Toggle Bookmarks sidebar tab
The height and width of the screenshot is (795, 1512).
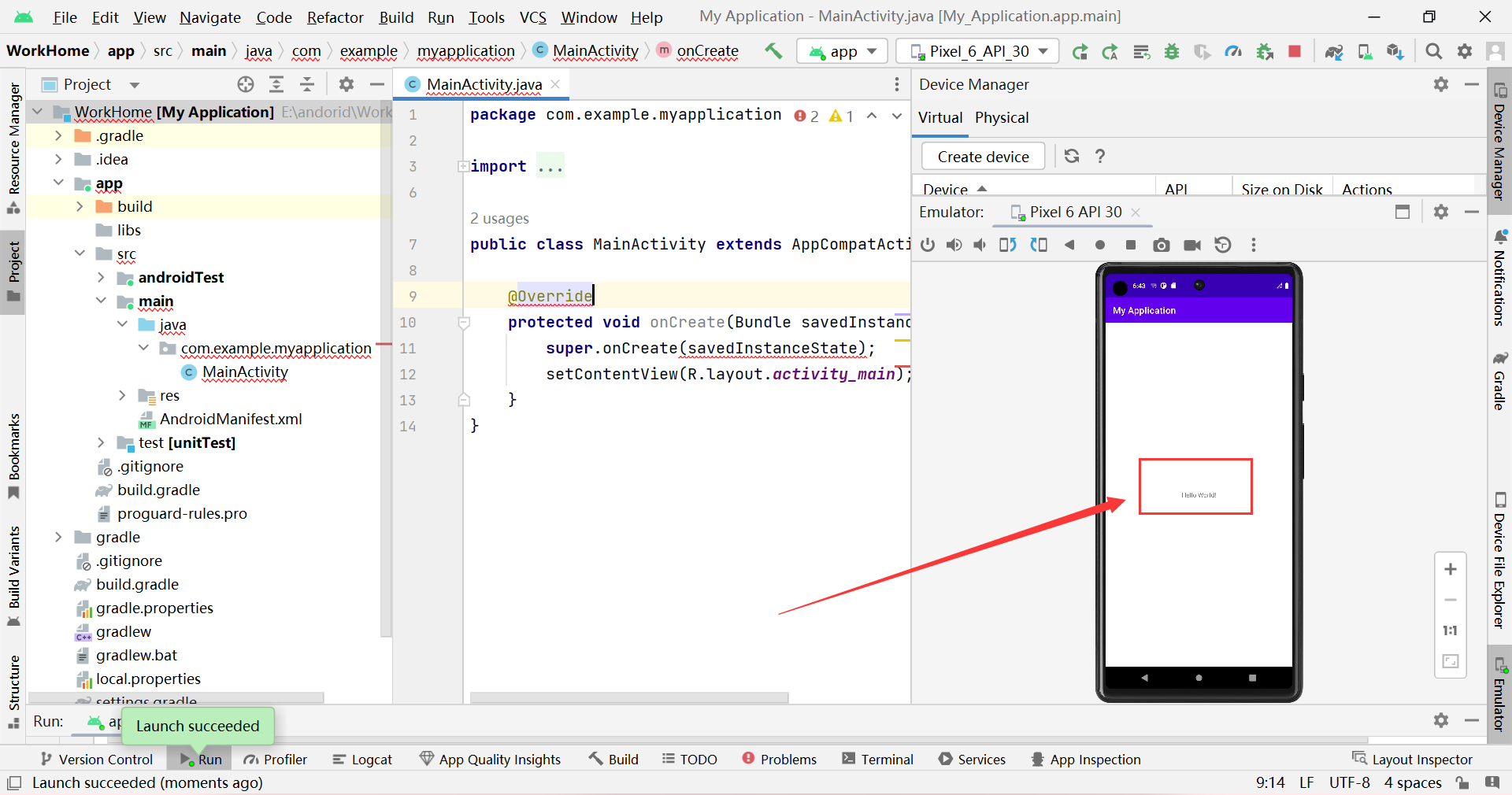[x=13, y=457]
